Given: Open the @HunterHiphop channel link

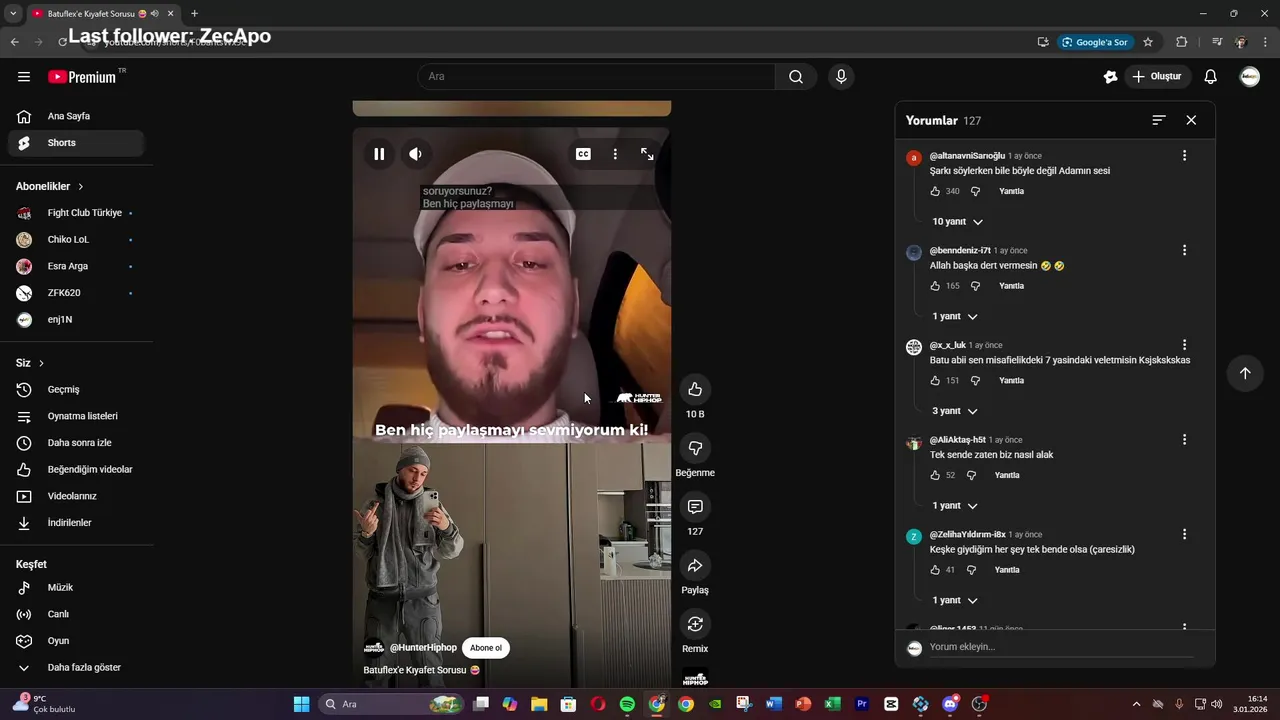Looking at the screenshot, I should 423,648.
